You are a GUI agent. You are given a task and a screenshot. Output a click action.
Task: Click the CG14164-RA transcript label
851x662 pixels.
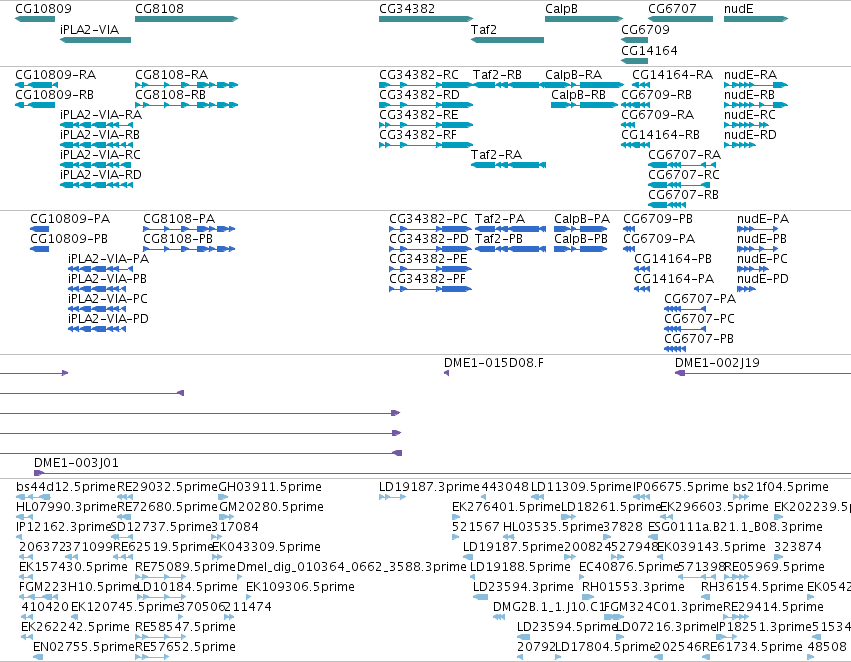672,75
